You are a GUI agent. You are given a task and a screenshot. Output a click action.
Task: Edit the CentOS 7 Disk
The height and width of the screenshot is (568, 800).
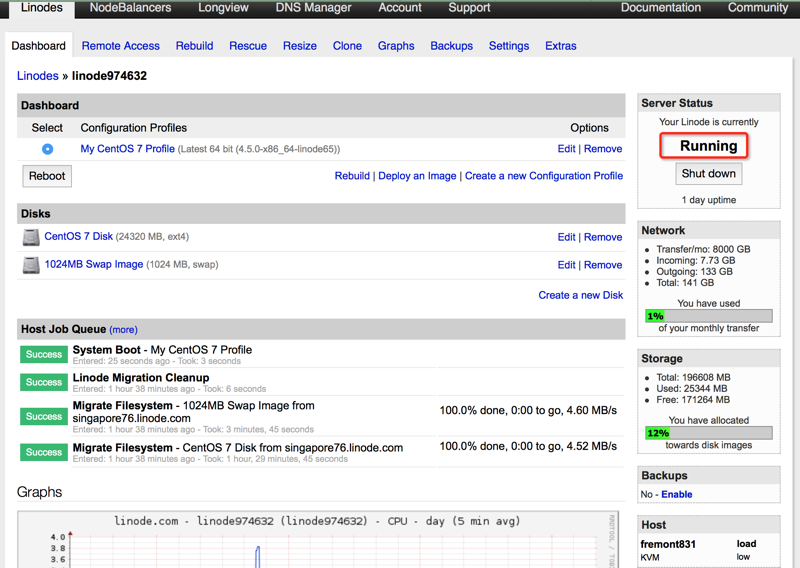tap(566, 237)
